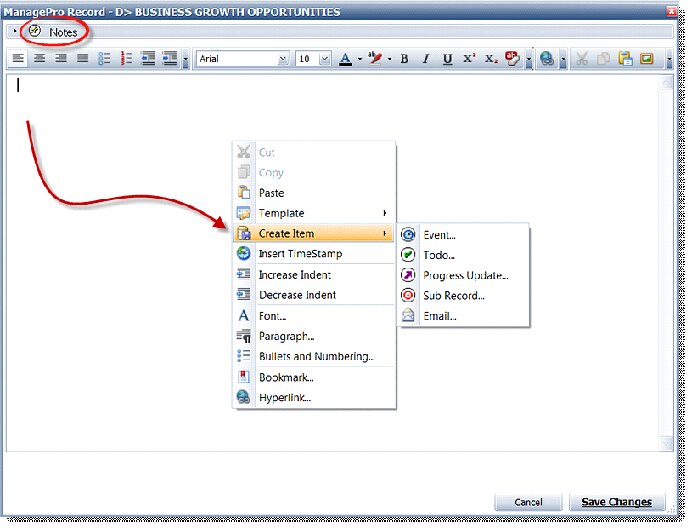
Task: Open the Arial font name dropdown
Action: pos(283,59)
